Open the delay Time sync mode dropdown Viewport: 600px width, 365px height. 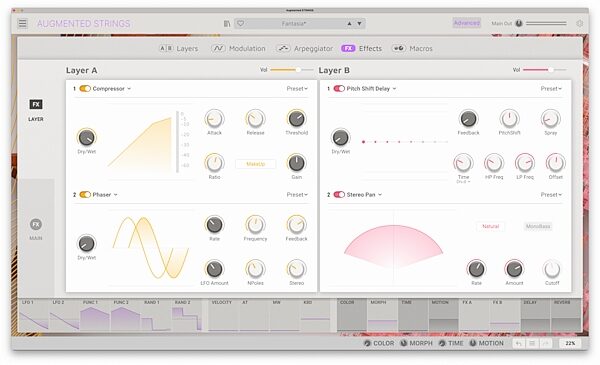[x=463, y=182]
